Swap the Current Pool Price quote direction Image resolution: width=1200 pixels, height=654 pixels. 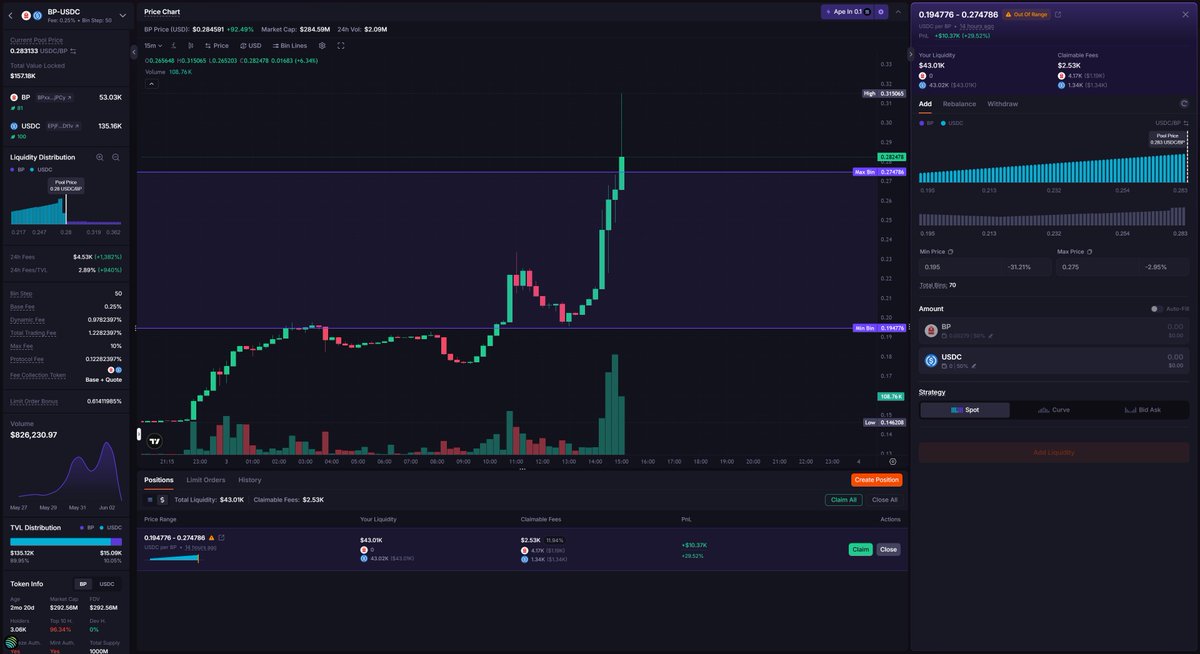click(73, 50)
